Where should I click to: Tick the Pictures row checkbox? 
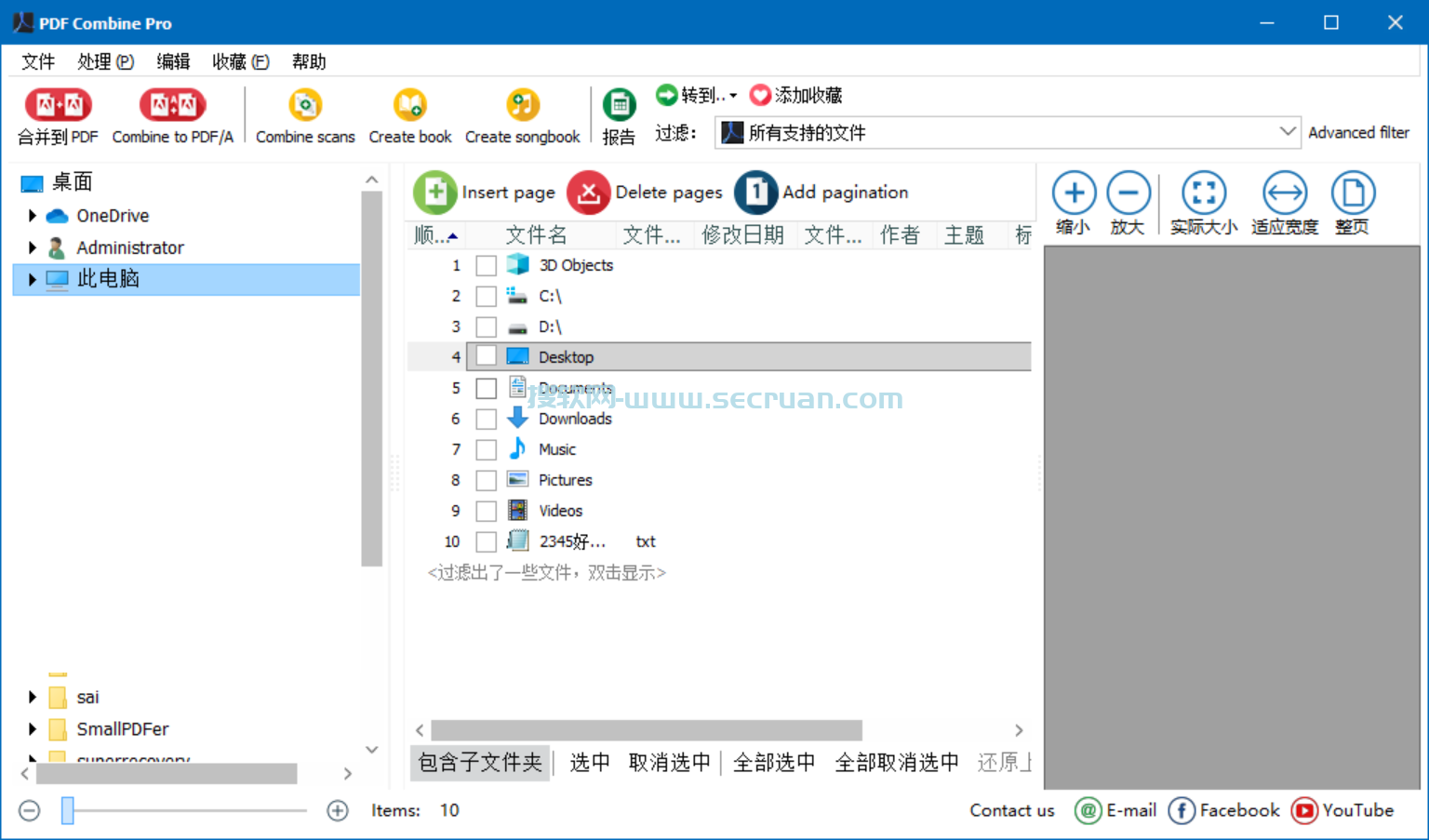(x=486, y=481)
